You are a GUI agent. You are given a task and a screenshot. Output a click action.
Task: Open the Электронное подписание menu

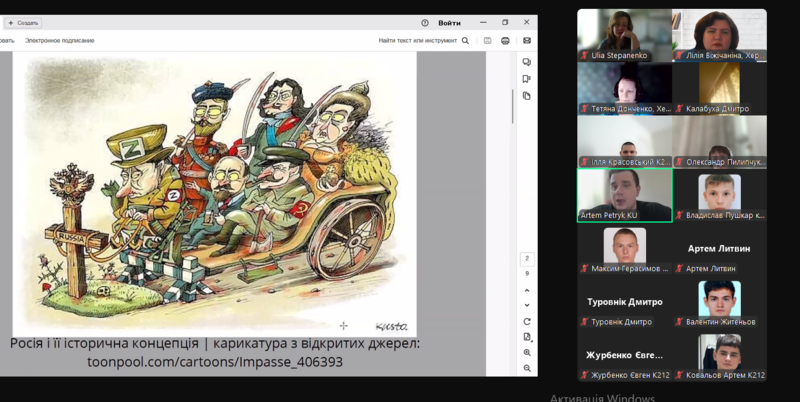[x=60, y=41]
